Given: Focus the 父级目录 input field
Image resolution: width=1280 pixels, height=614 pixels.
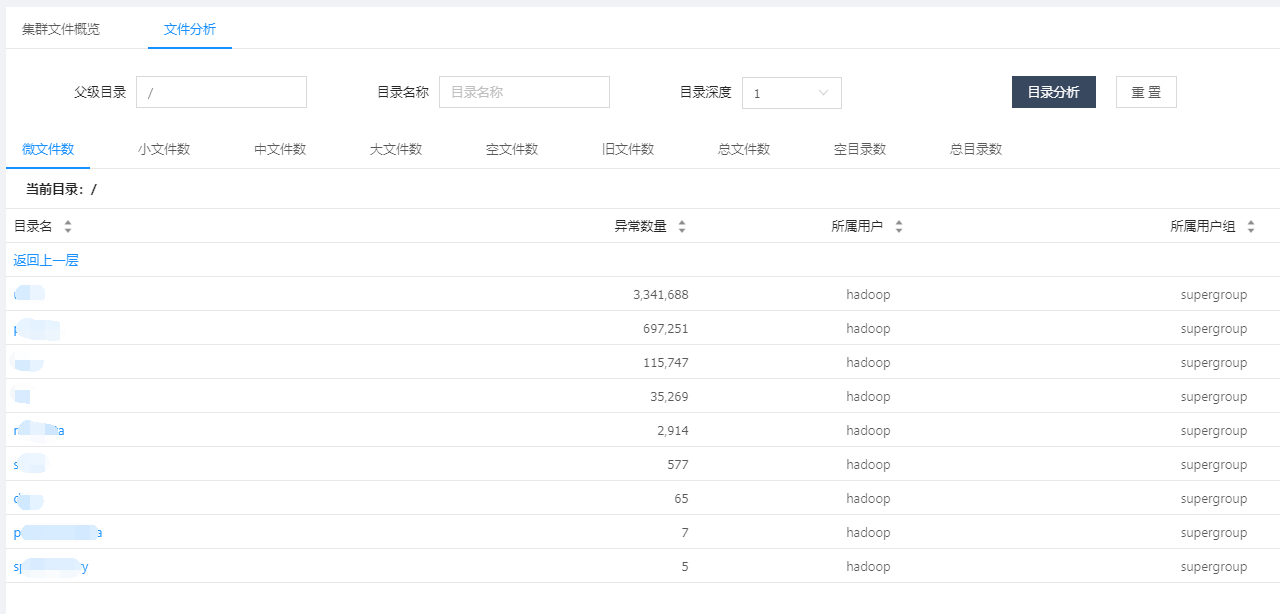Looking at the screenshot, I should (x=221, y=92).
